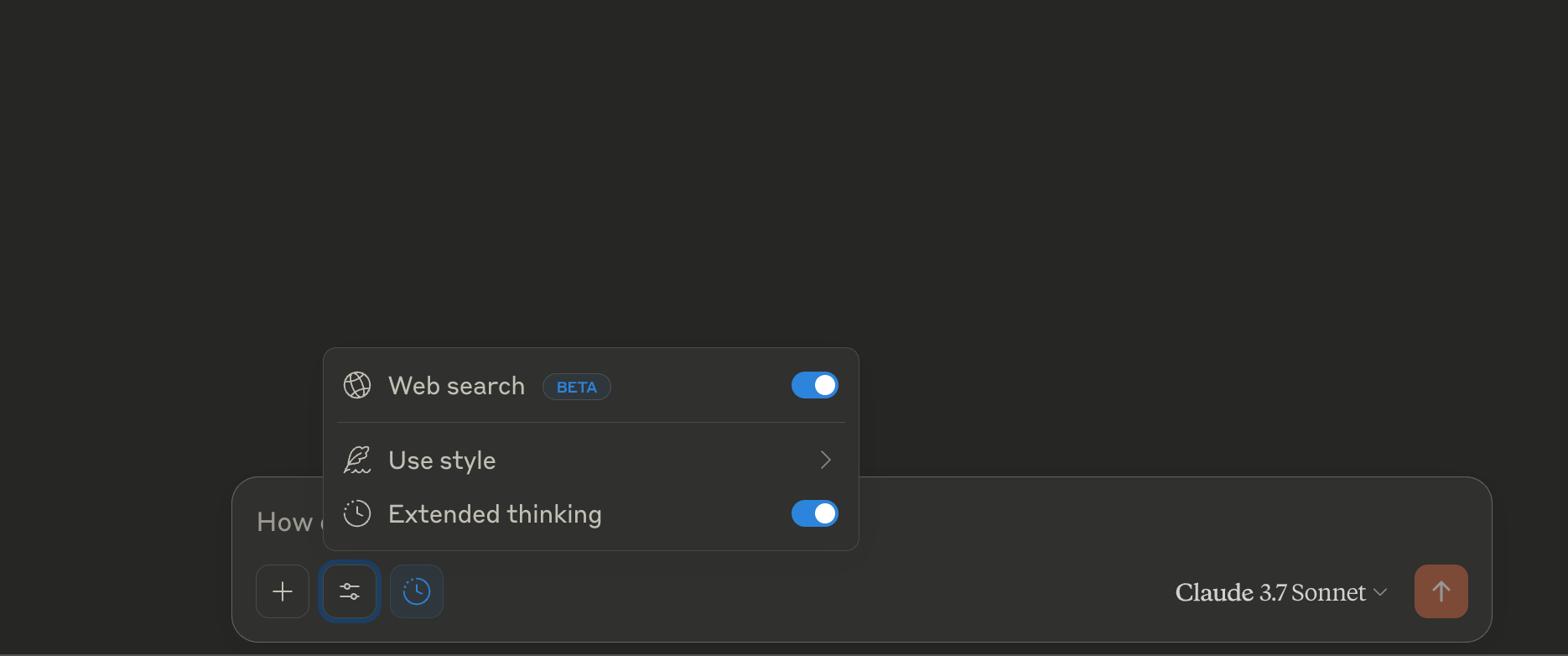Click the Claude 3.7 Sonnet model name
The height and width of the screenshot is (656, 1568).
point(1270,592)
